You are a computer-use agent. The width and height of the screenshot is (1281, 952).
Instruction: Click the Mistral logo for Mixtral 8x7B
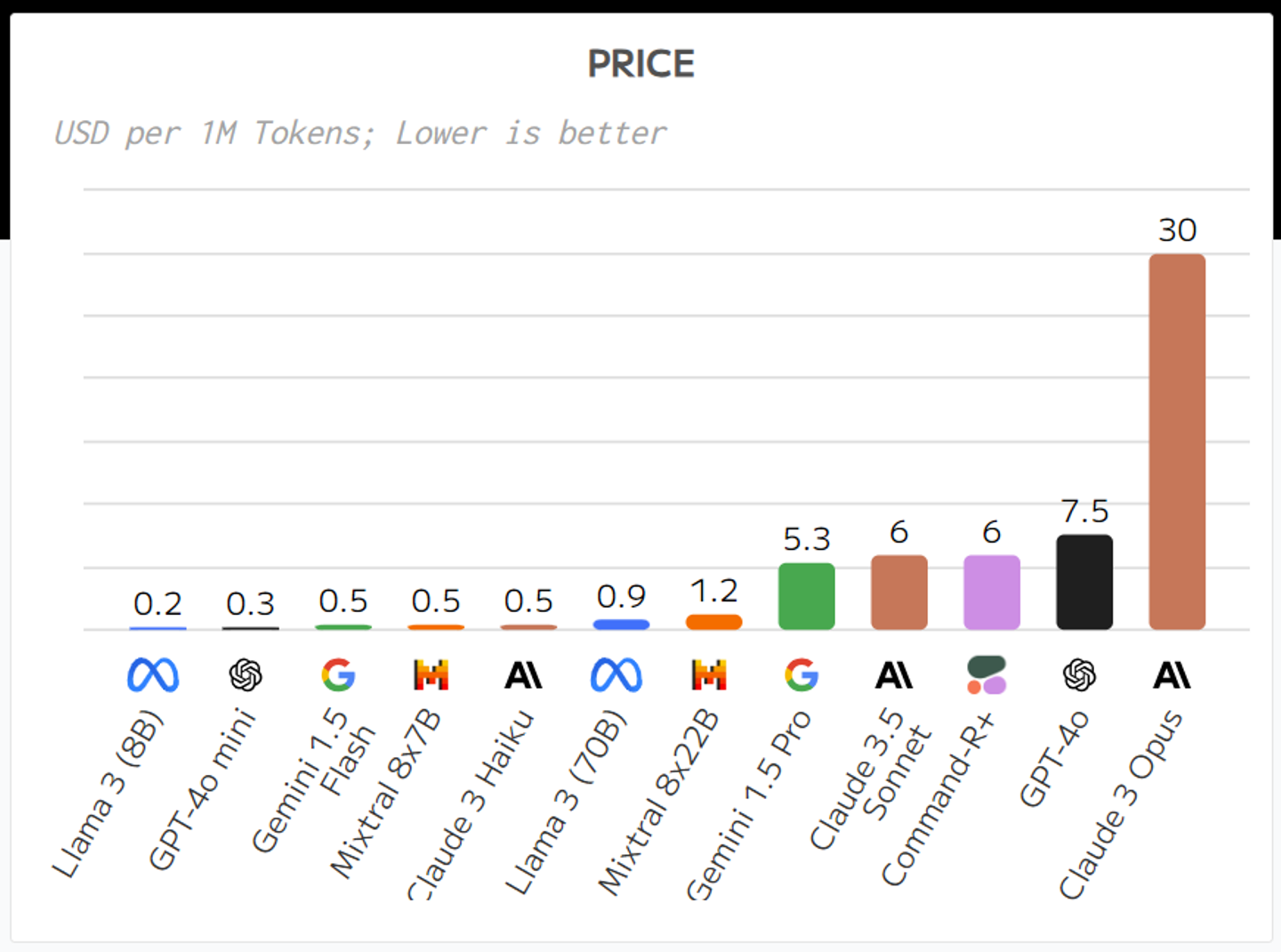pos(431,675)
